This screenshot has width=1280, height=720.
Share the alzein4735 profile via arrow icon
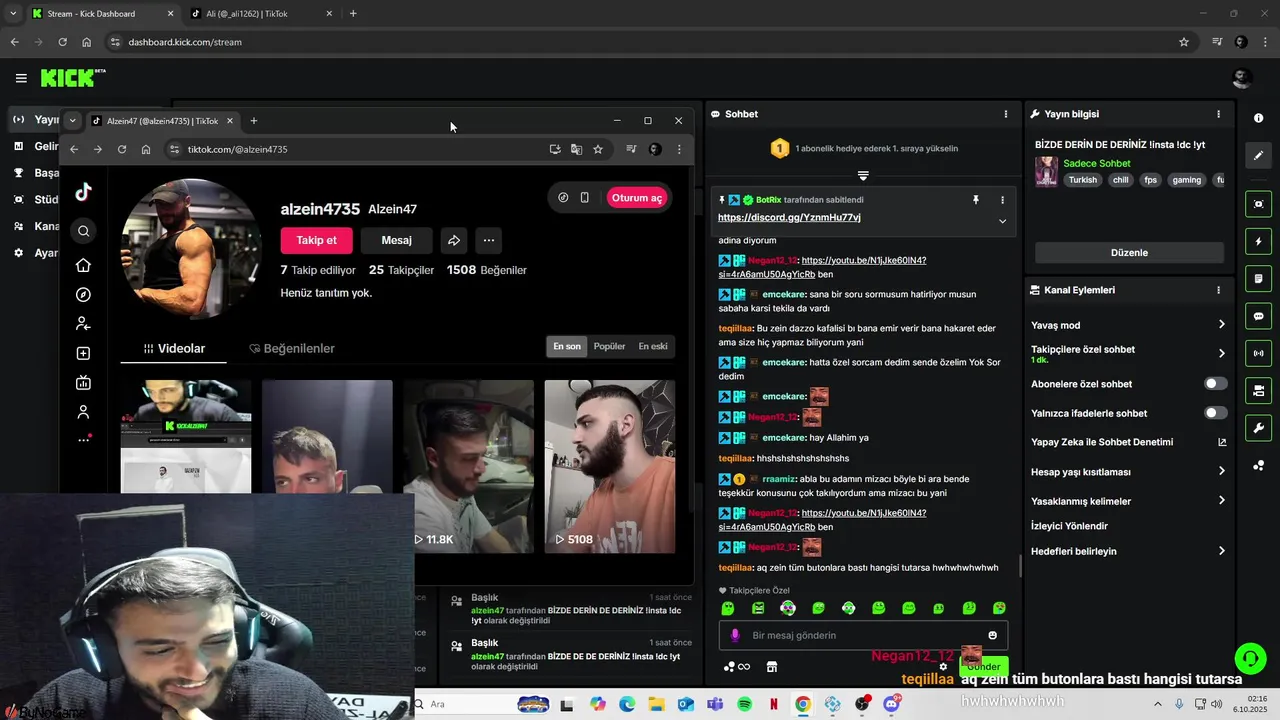454,240
